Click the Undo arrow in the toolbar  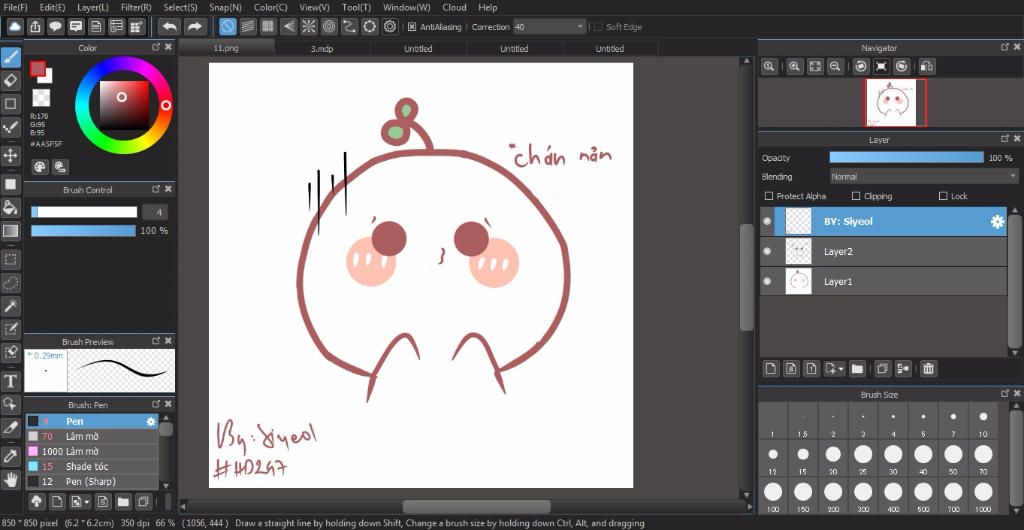[170, 27]
